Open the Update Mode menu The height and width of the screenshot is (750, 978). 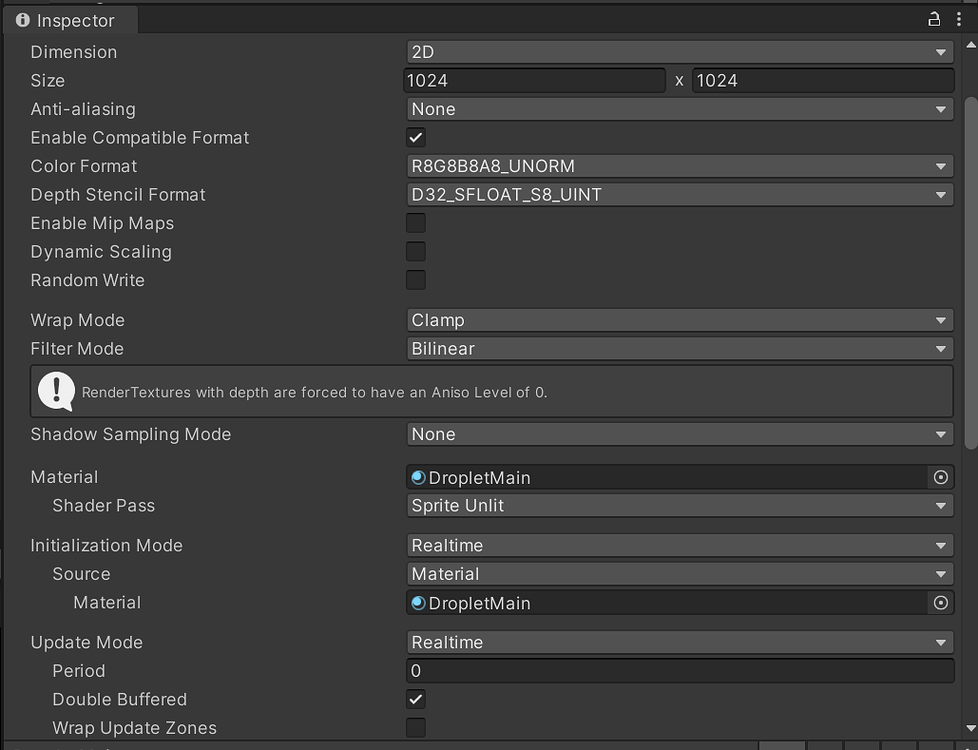tap(680, 642)
